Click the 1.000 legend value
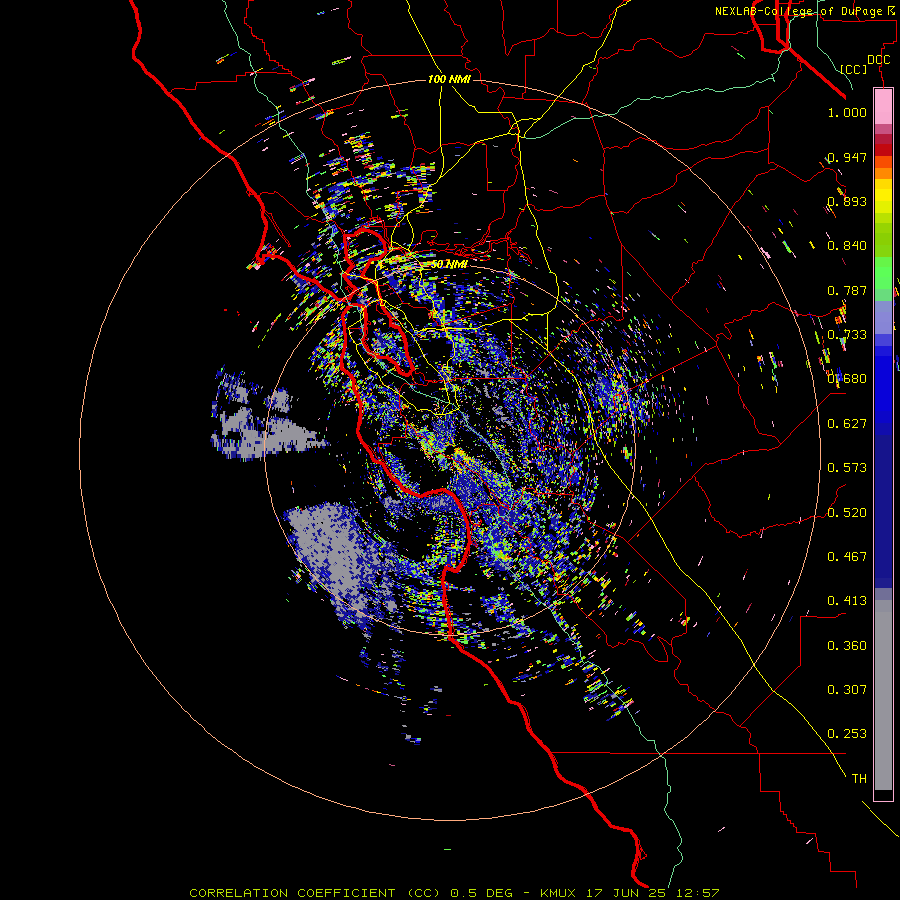Image resolution: width=900 pixels, height=900 pixels. [847, 112]
